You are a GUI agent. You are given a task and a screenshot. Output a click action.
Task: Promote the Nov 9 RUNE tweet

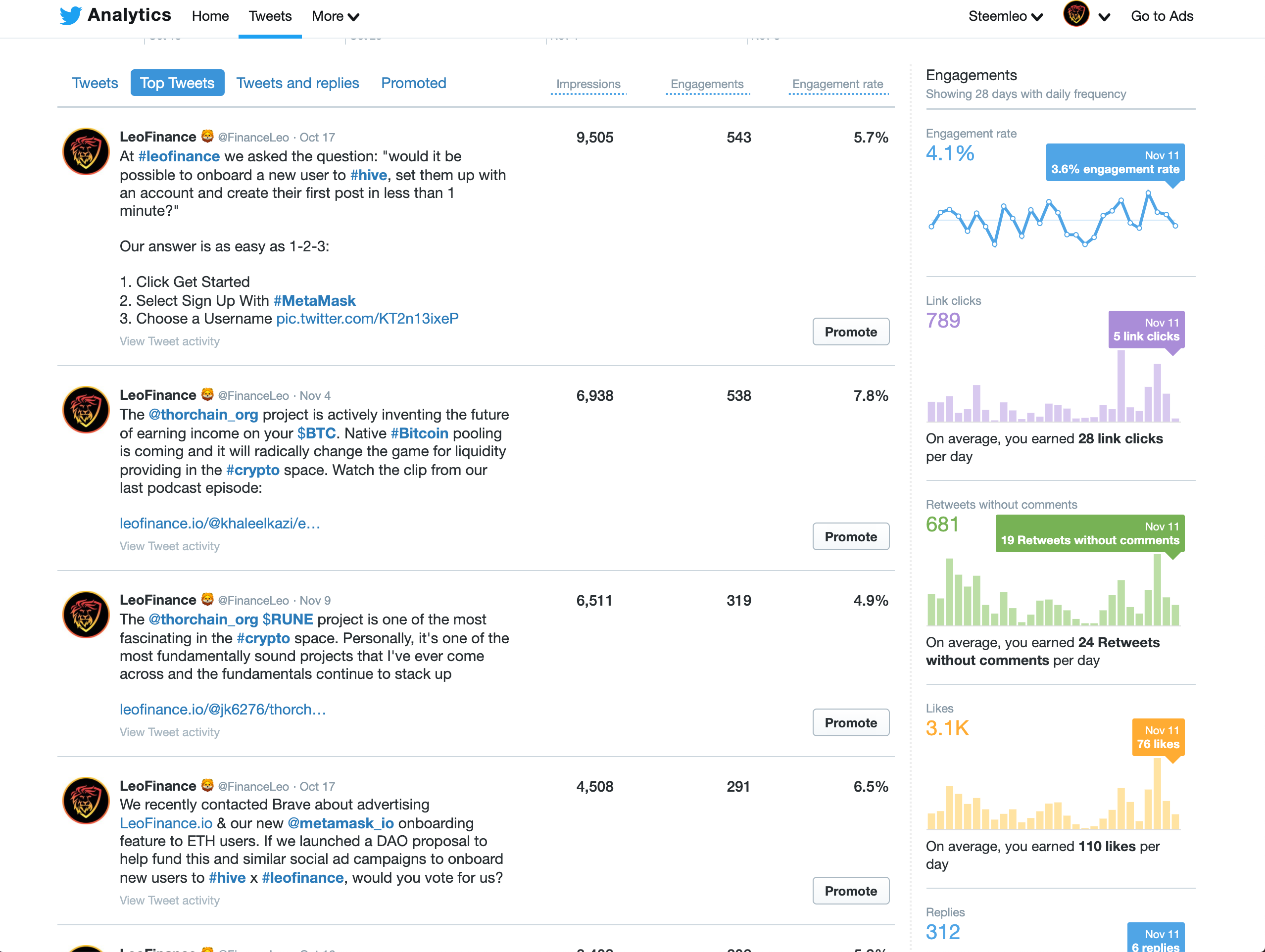coord(851,723)
